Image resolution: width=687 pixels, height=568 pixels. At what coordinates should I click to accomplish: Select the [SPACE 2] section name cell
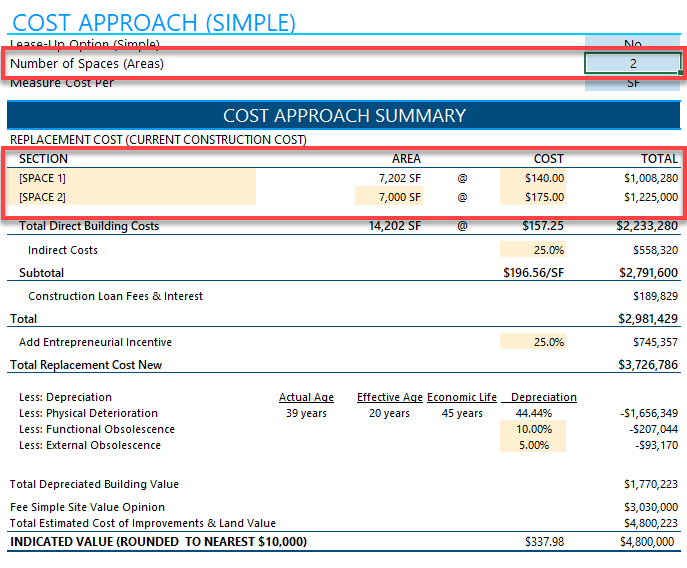click(131, 197)
